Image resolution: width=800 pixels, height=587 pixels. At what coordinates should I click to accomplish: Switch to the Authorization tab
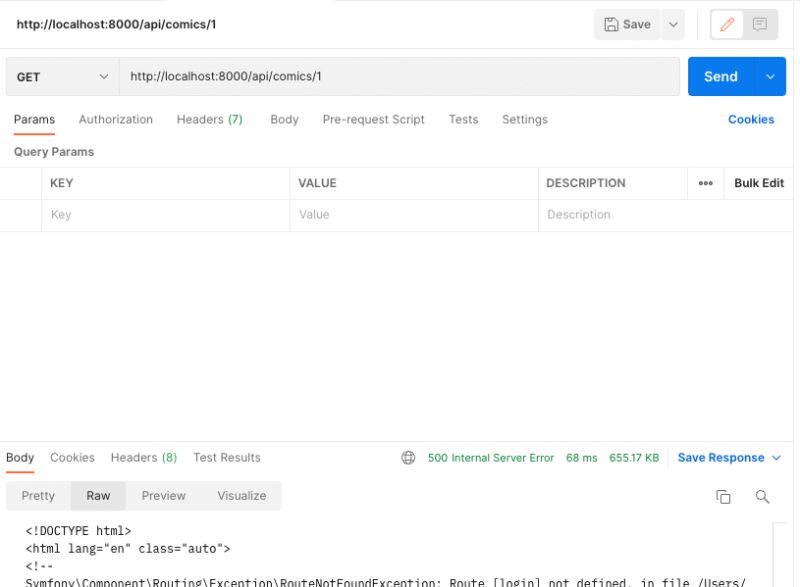[x=116, y=119]
